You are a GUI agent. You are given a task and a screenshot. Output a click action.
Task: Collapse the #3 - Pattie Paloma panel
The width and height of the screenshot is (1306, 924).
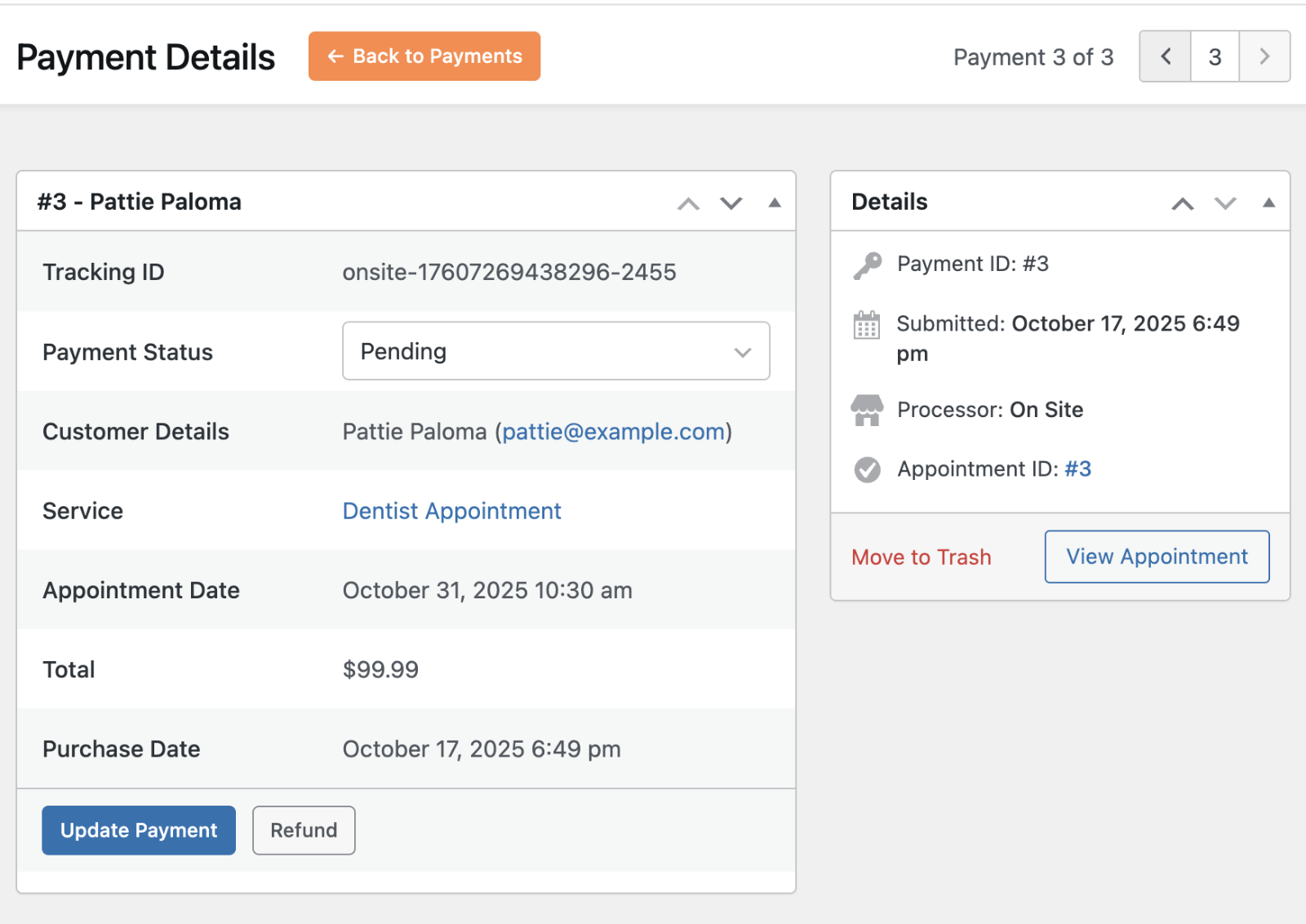[x=774, y=202]
